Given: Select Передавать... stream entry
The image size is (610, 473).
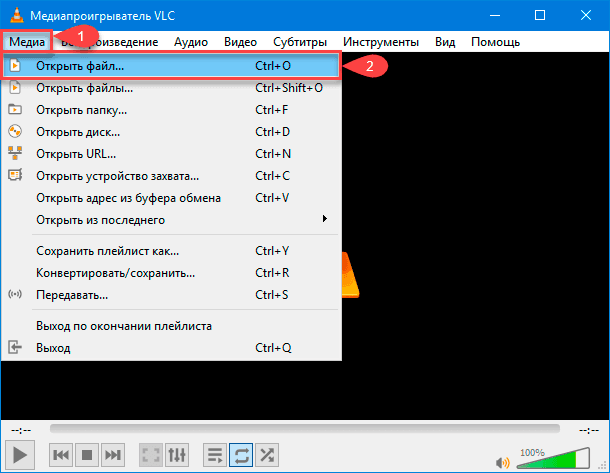Looking at the screenshot, I should point(171,295).
